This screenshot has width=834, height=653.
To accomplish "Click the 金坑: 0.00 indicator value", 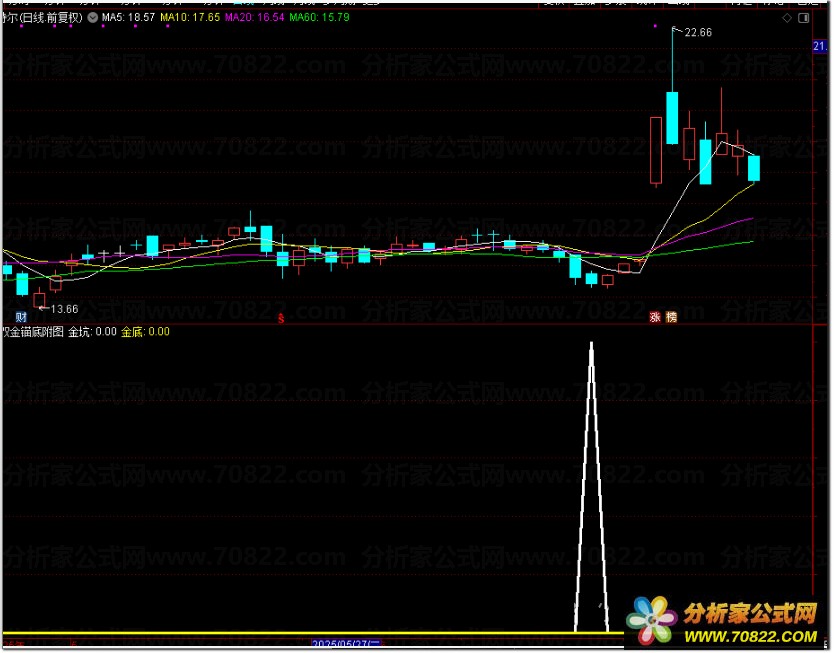I will [x=93, y=332].
